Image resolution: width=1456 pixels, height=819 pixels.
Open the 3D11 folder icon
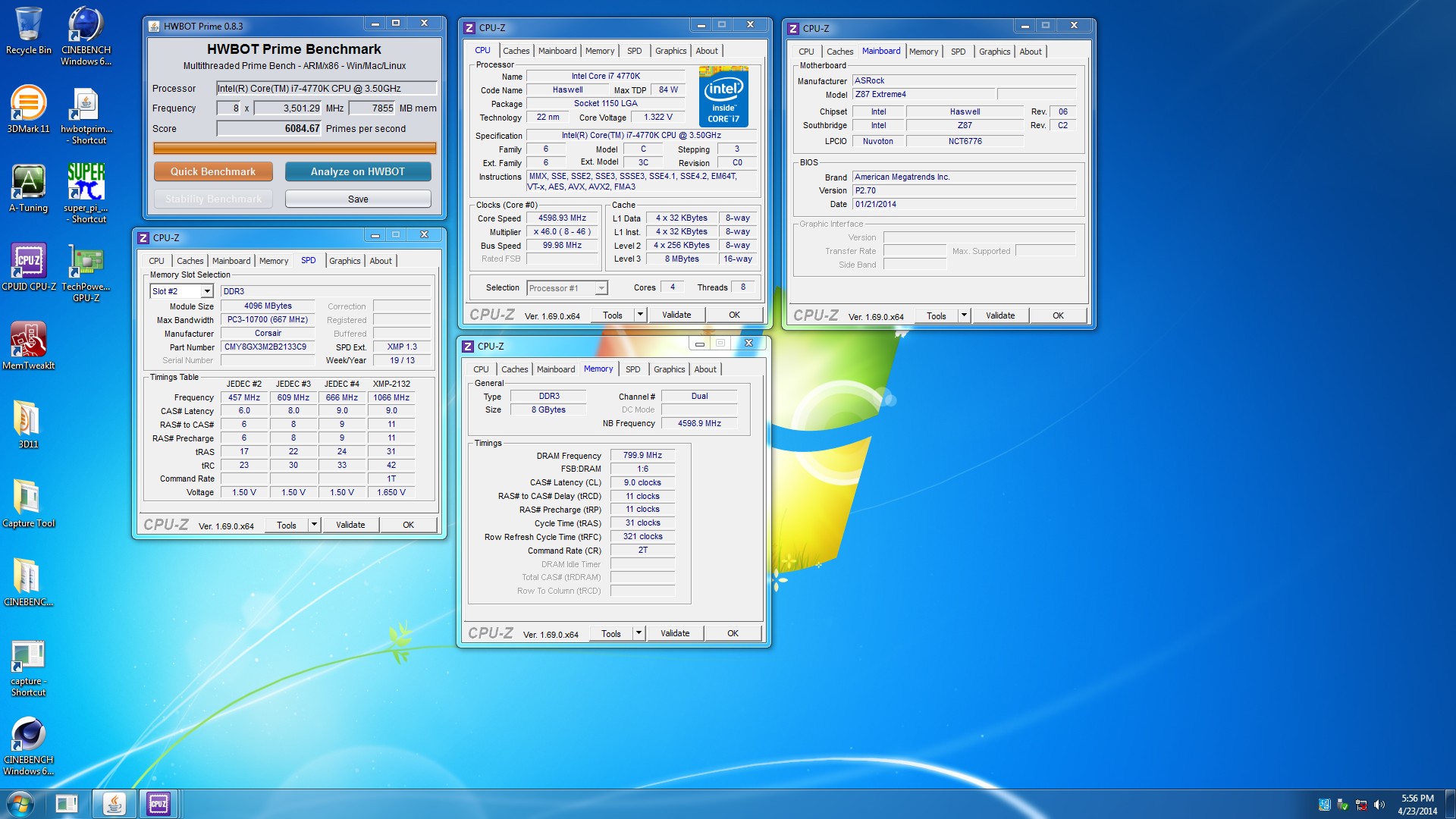point(28,425)
